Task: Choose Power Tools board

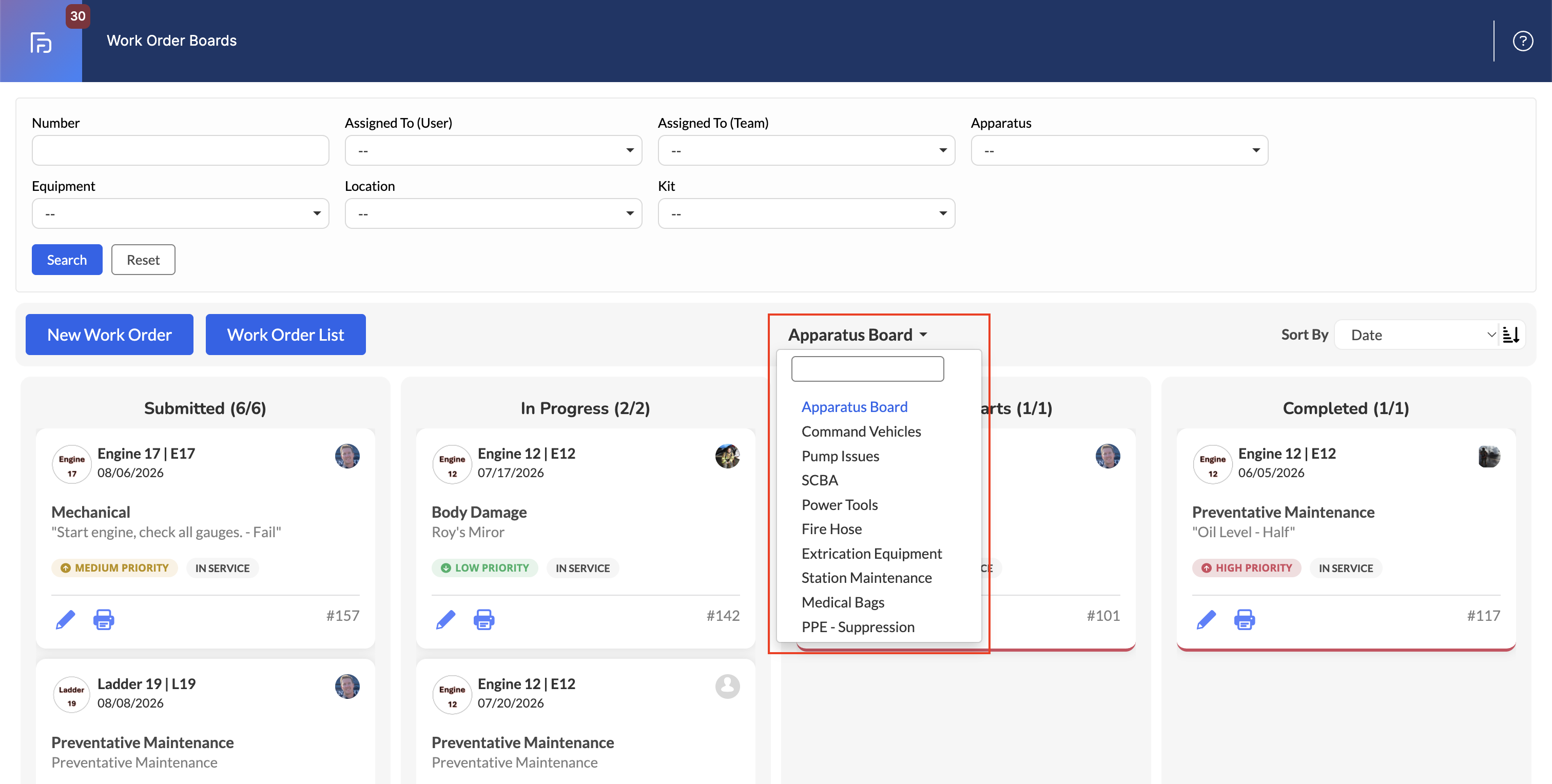Action: 839,505
